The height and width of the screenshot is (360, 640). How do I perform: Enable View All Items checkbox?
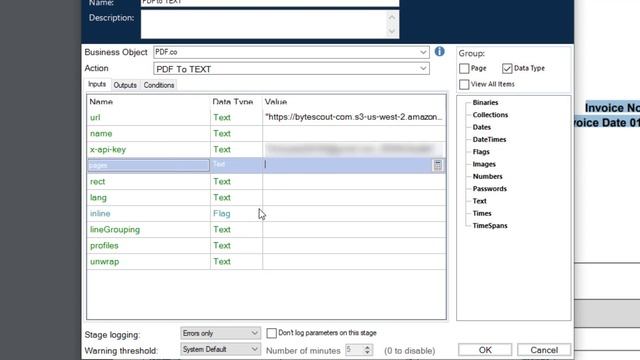point(464,84)
